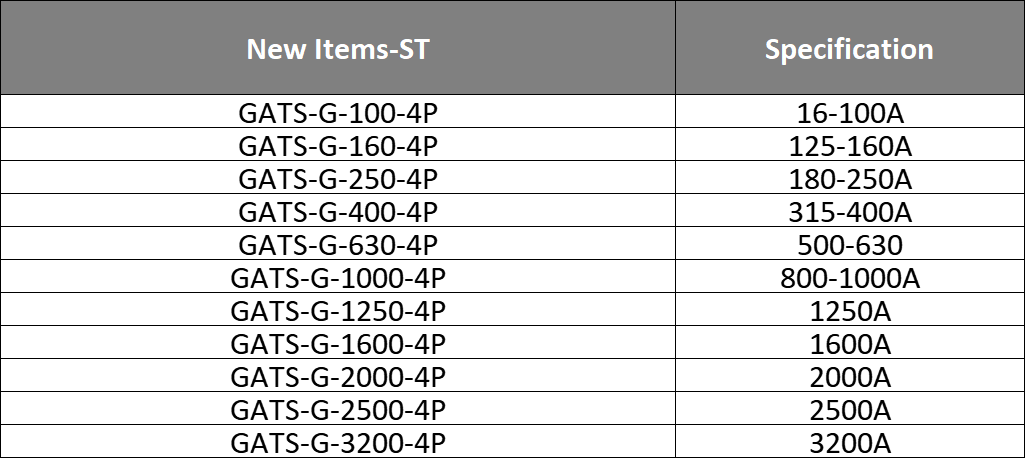Click the GATS-G-3200-4P item cell
The image size is (1025, 459).
pyautogui.click(x=338, y=442)
